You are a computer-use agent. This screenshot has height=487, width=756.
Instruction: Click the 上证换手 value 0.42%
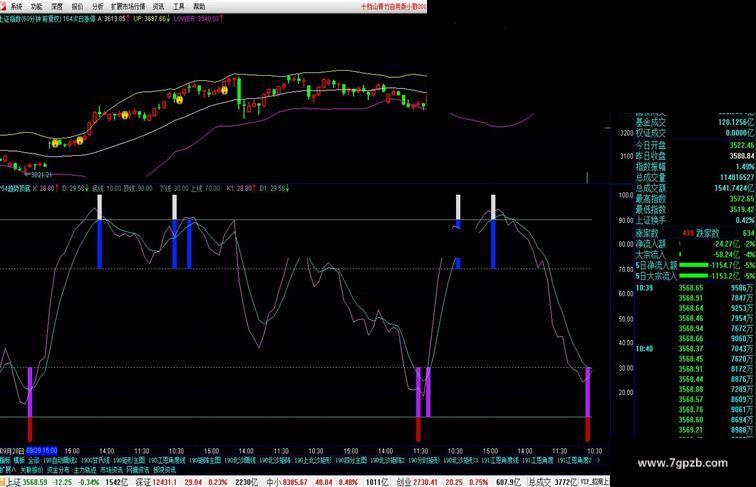click(745, 220)
